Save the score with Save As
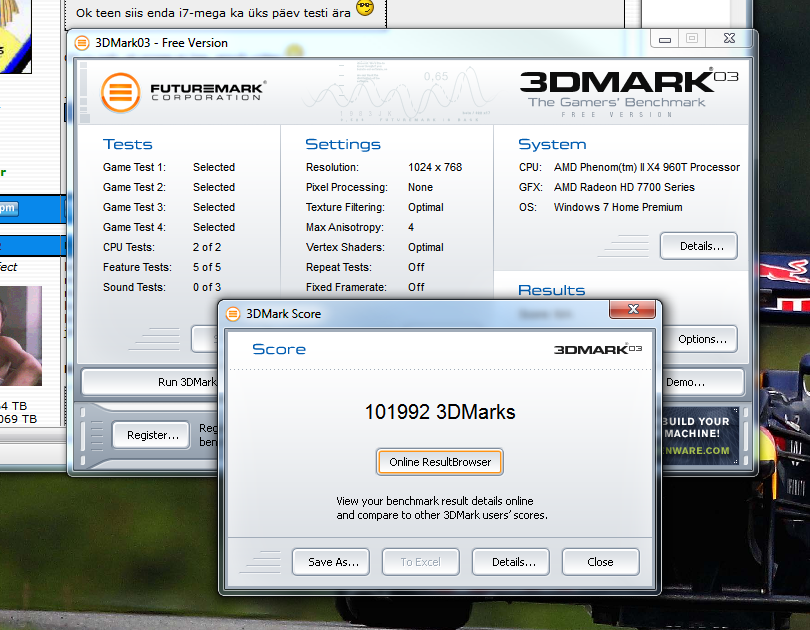Screen dimensions: 810x630 coord(331,562)
